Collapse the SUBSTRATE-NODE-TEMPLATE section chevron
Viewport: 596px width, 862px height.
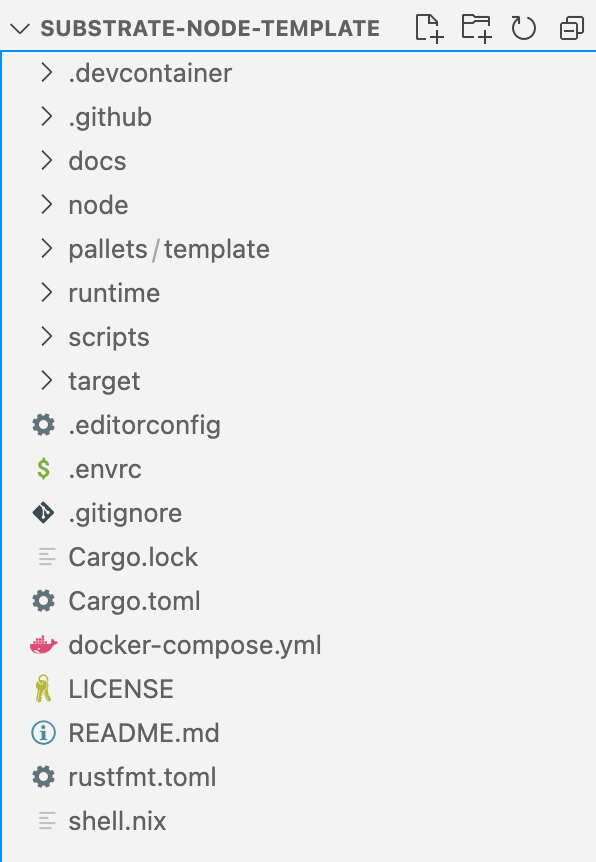(x=20, y=29)
